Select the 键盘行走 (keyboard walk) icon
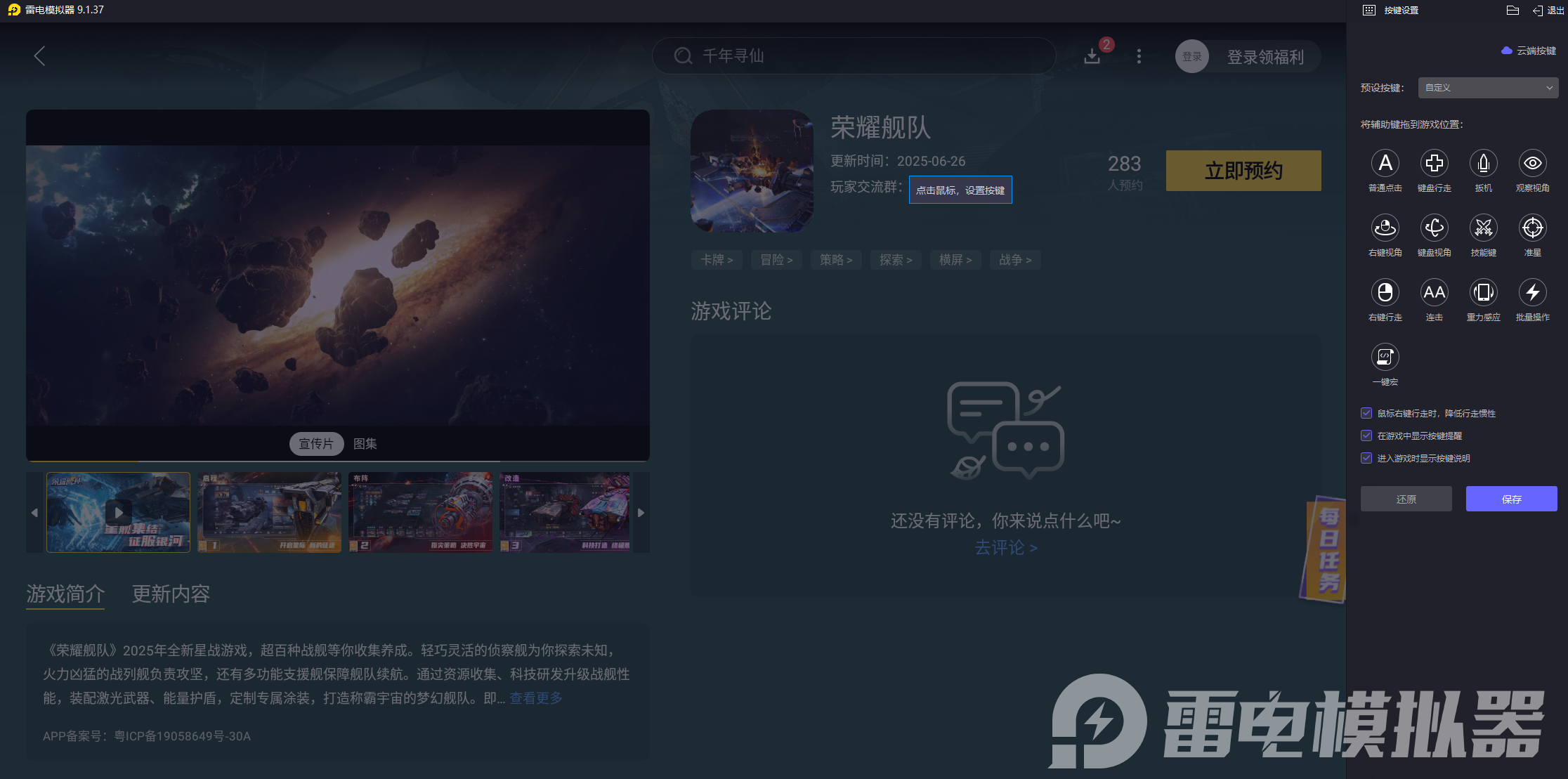 (1434, 164)
